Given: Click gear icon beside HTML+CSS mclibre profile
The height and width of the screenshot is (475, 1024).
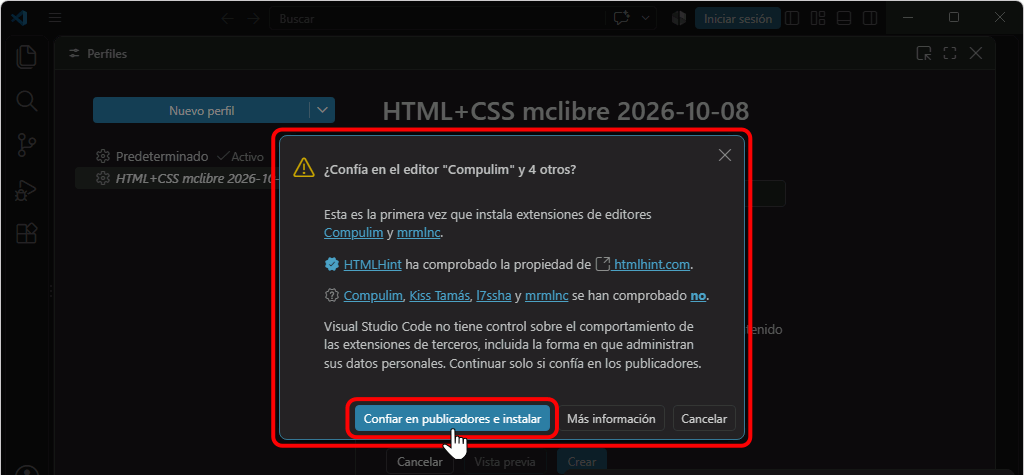Looking at the screenshot, I should tap(102, 178).
